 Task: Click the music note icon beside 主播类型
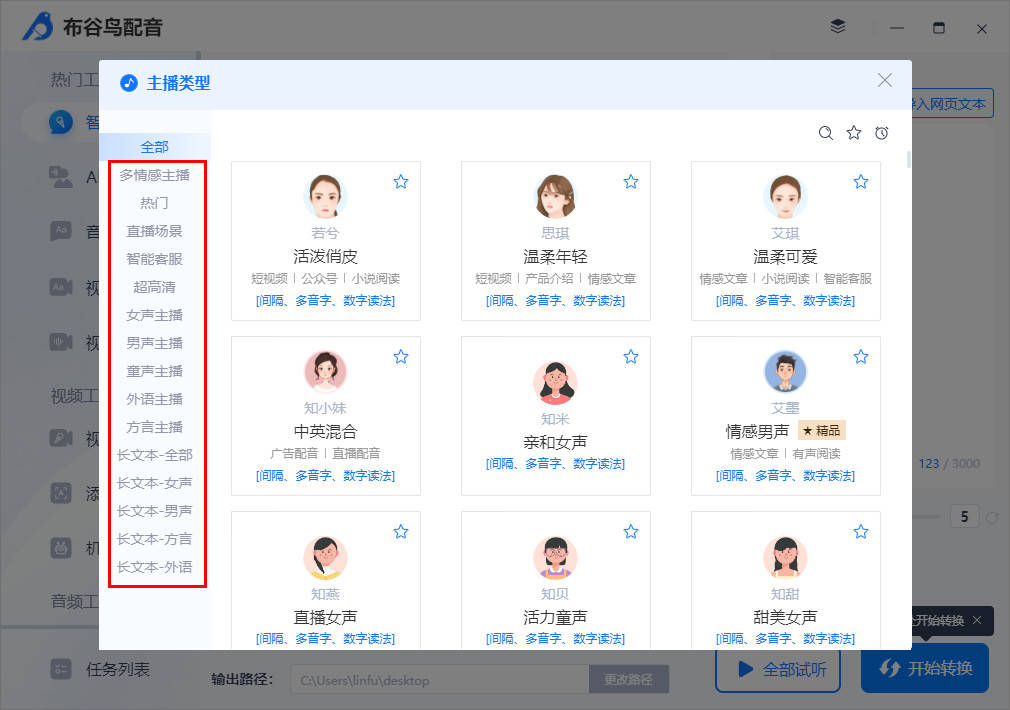[x=127, y=83]
